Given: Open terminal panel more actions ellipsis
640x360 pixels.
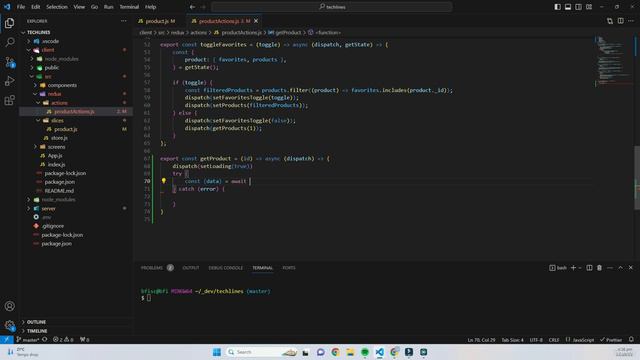Looking at the screenshot, I should 610,268.
